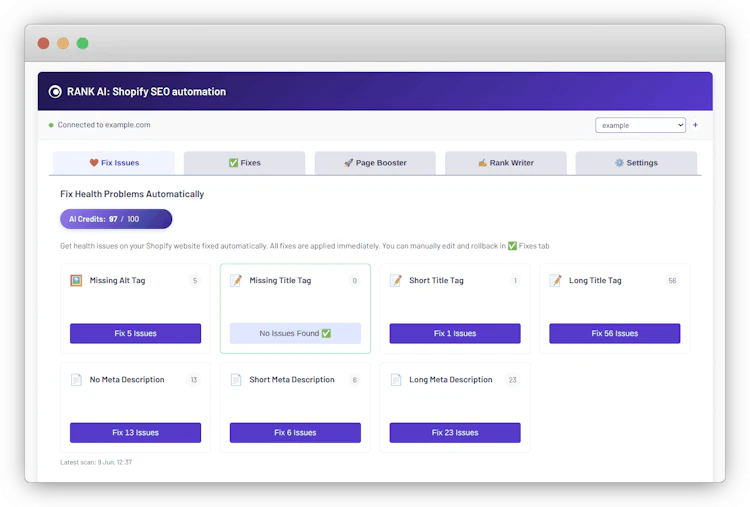Open the Page Booster tab
750x507 pixels.
pyautogui.click(x=375, y=163)
